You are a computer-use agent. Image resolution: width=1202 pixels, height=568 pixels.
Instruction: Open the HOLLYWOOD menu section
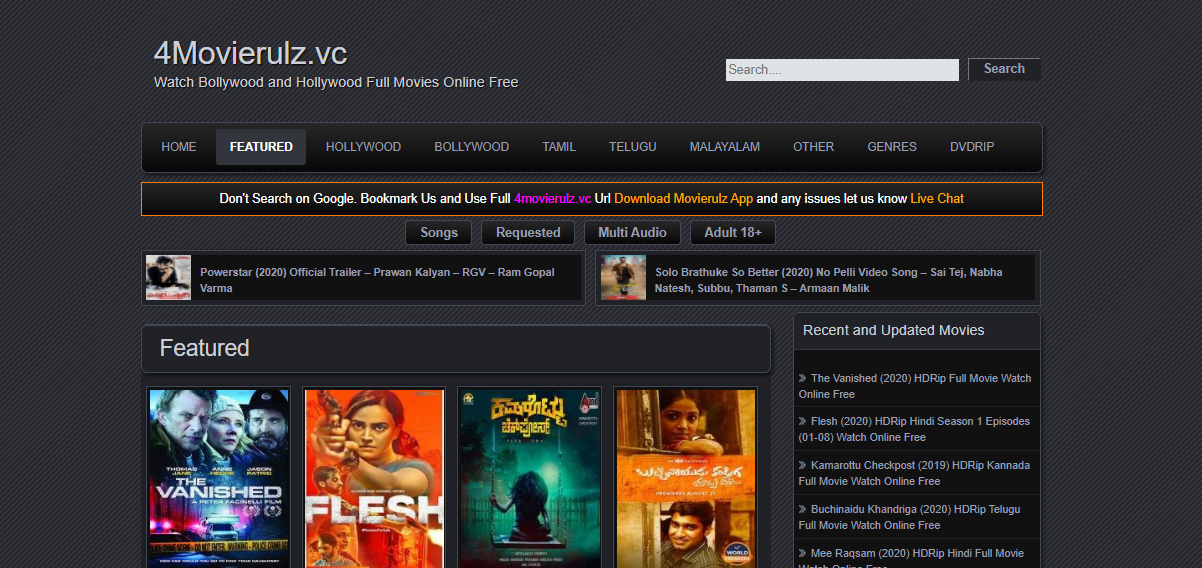(x=363, y=147)
